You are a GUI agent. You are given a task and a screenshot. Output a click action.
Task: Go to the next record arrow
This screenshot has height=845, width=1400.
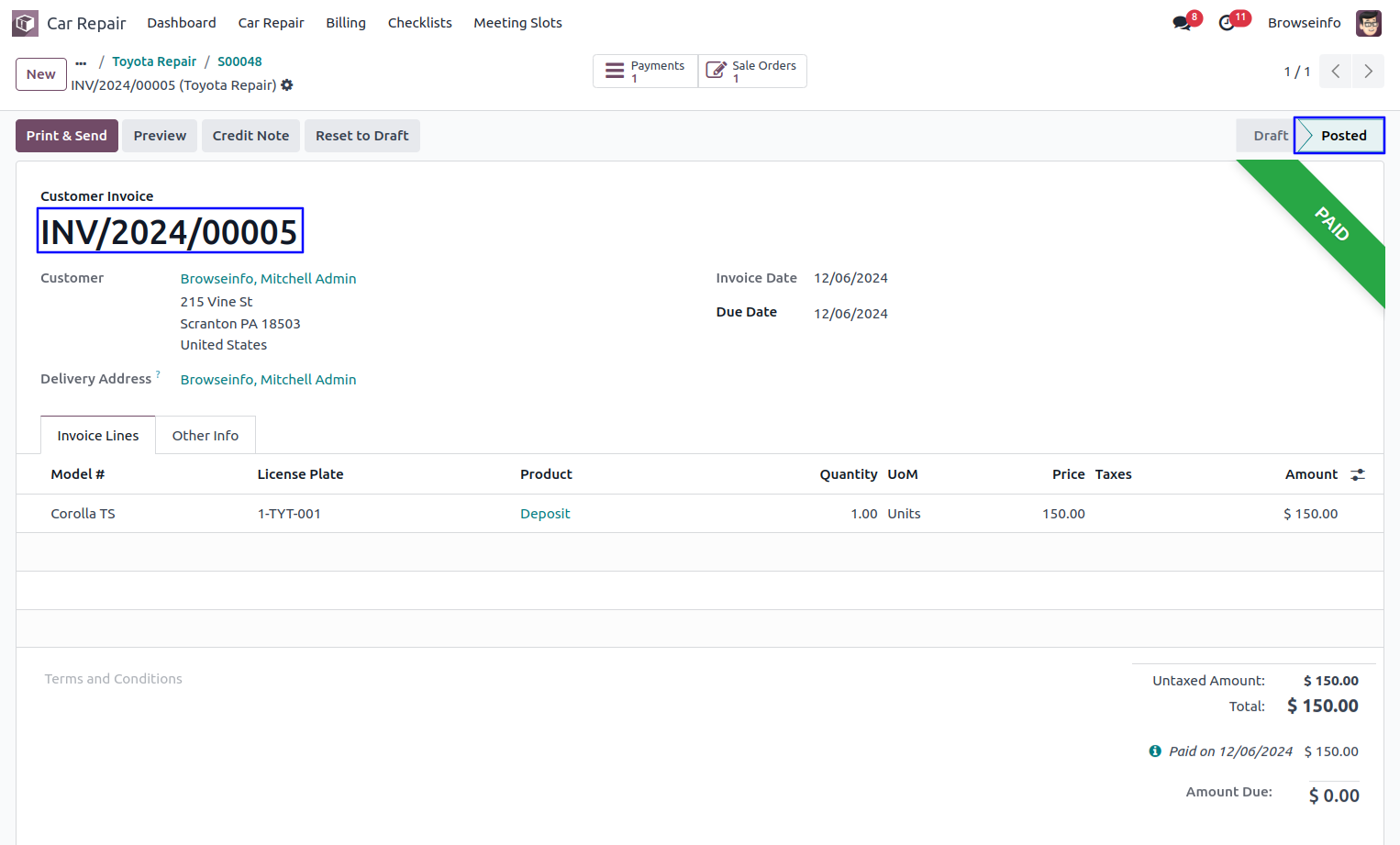coord(1368,72)
